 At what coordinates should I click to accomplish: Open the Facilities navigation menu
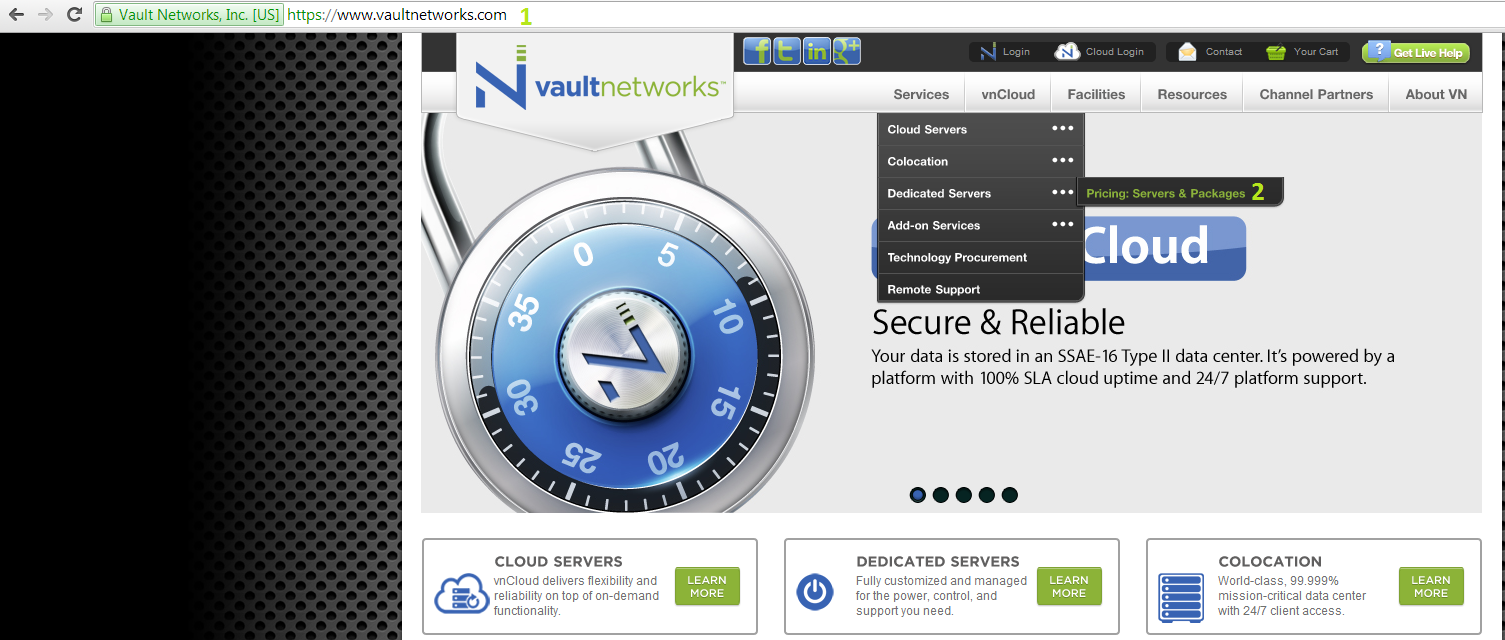tap(1096, 94)
